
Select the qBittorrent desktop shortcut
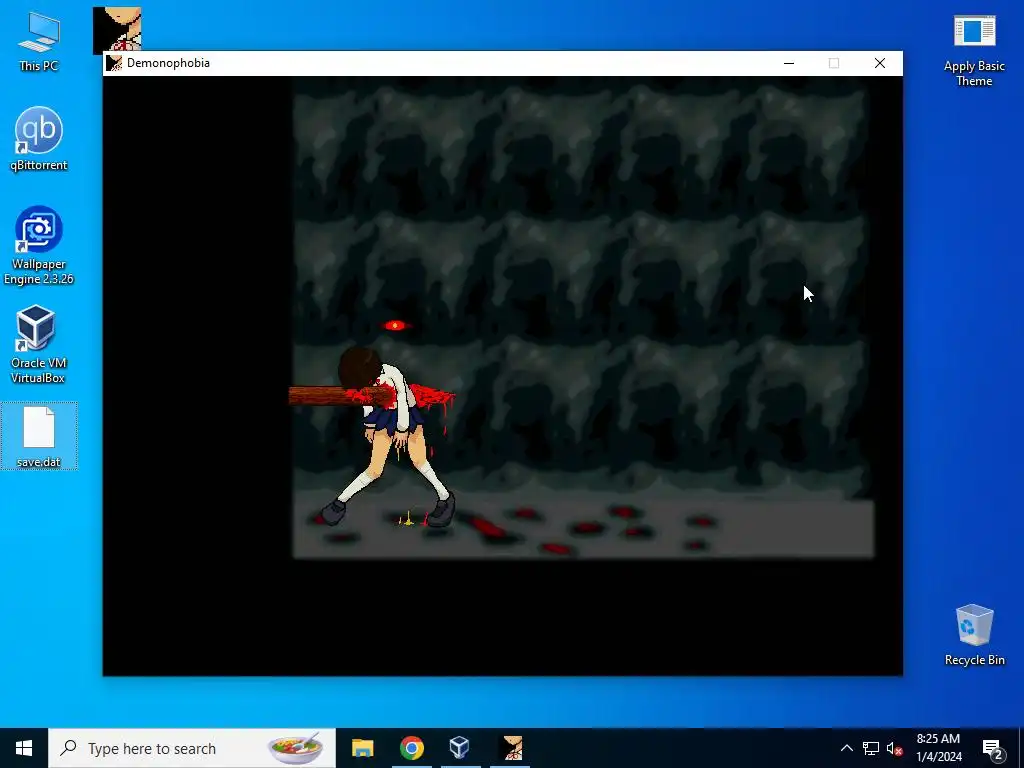[39, 139]
